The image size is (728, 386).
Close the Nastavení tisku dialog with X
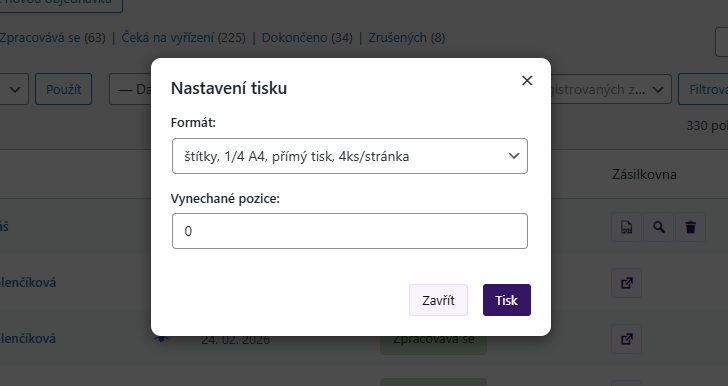coord(527,80)
